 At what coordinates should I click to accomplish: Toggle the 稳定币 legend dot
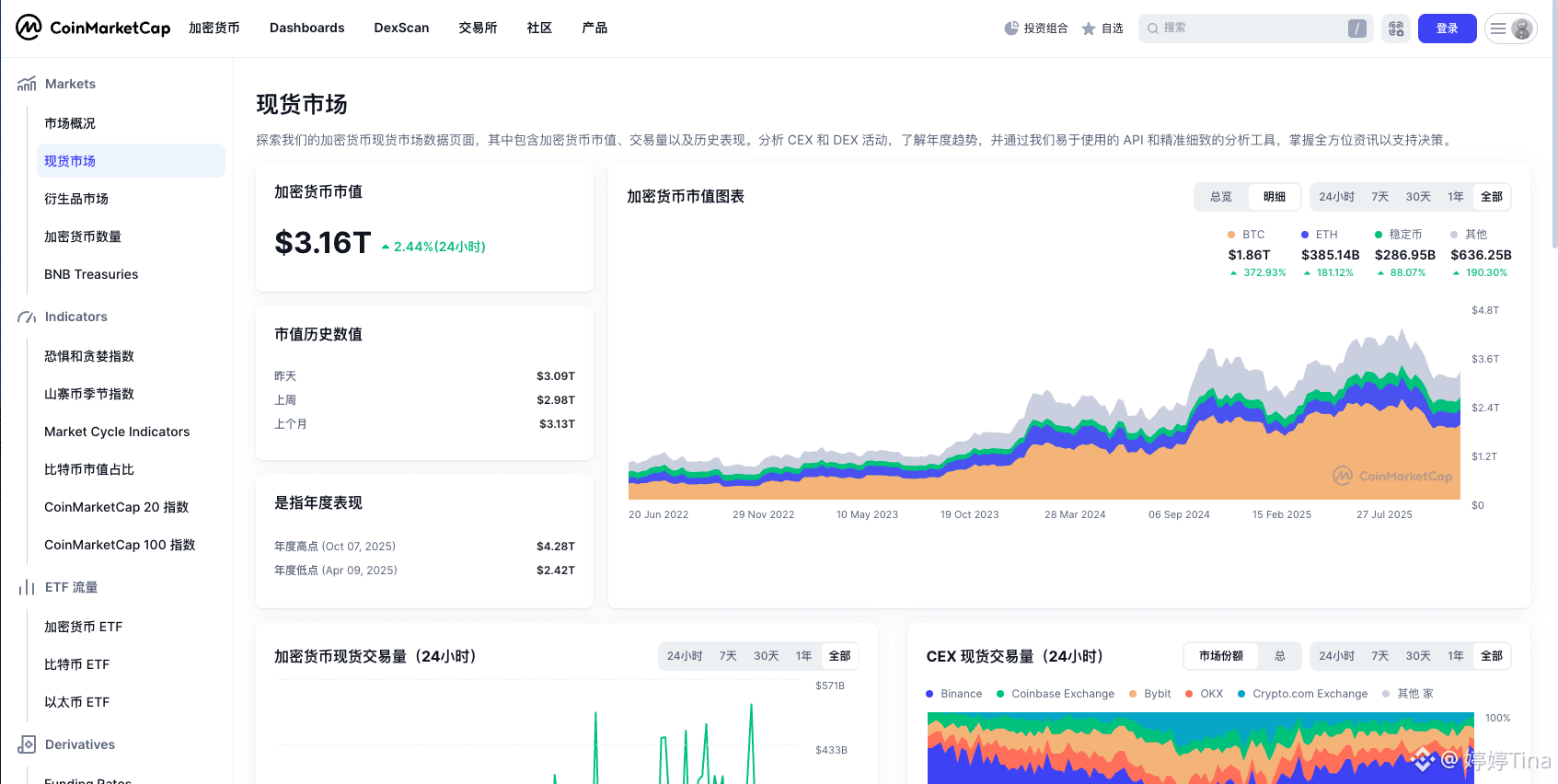(1379, 235)
